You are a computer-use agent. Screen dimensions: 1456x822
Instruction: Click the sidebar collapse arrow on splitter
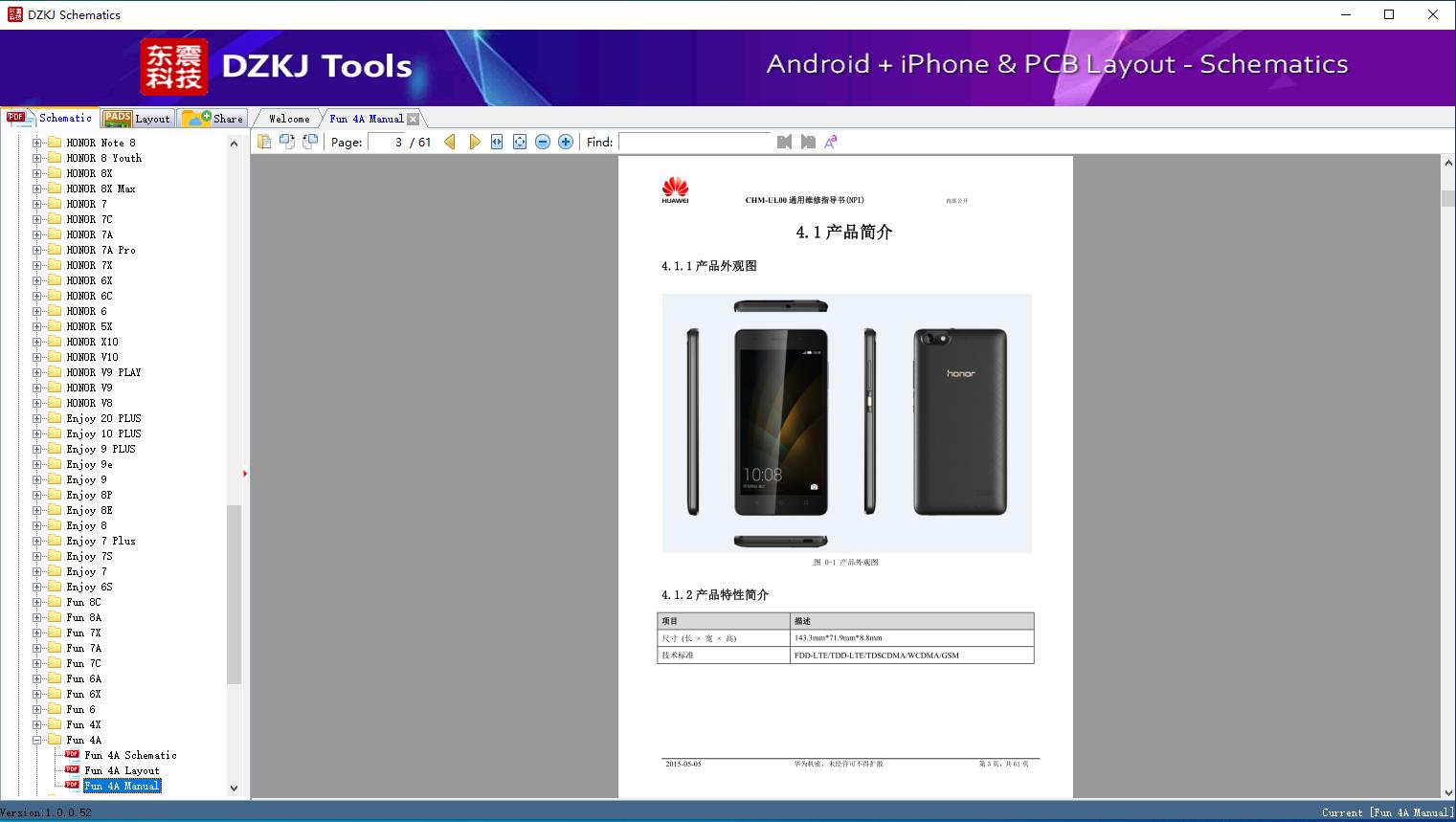pos(245,474)
